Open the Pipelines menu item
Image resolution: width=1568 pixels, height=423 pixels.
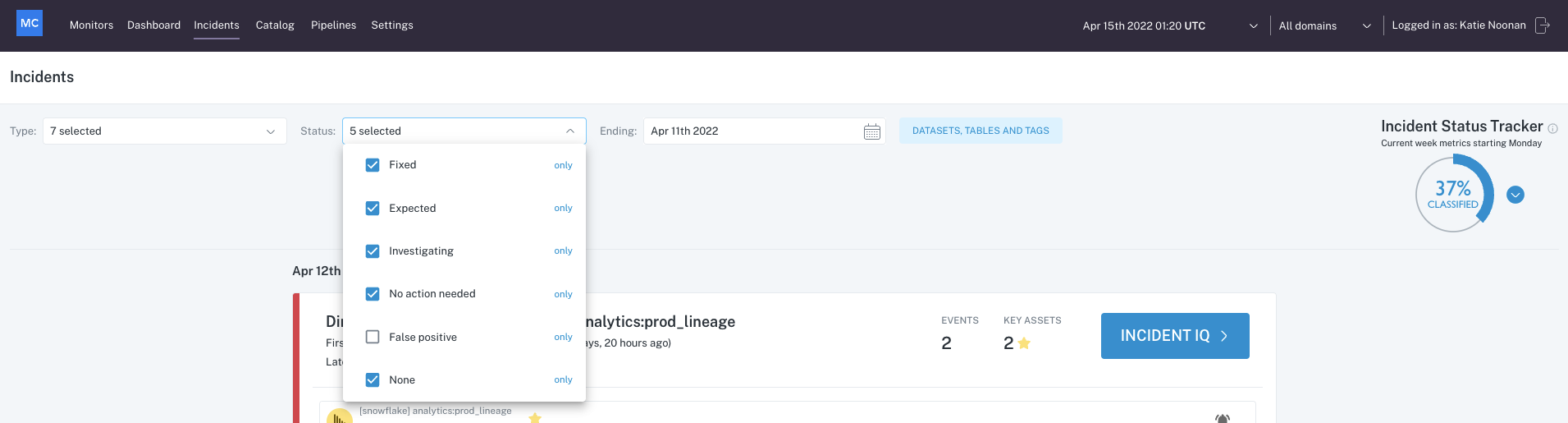(333, 25)
